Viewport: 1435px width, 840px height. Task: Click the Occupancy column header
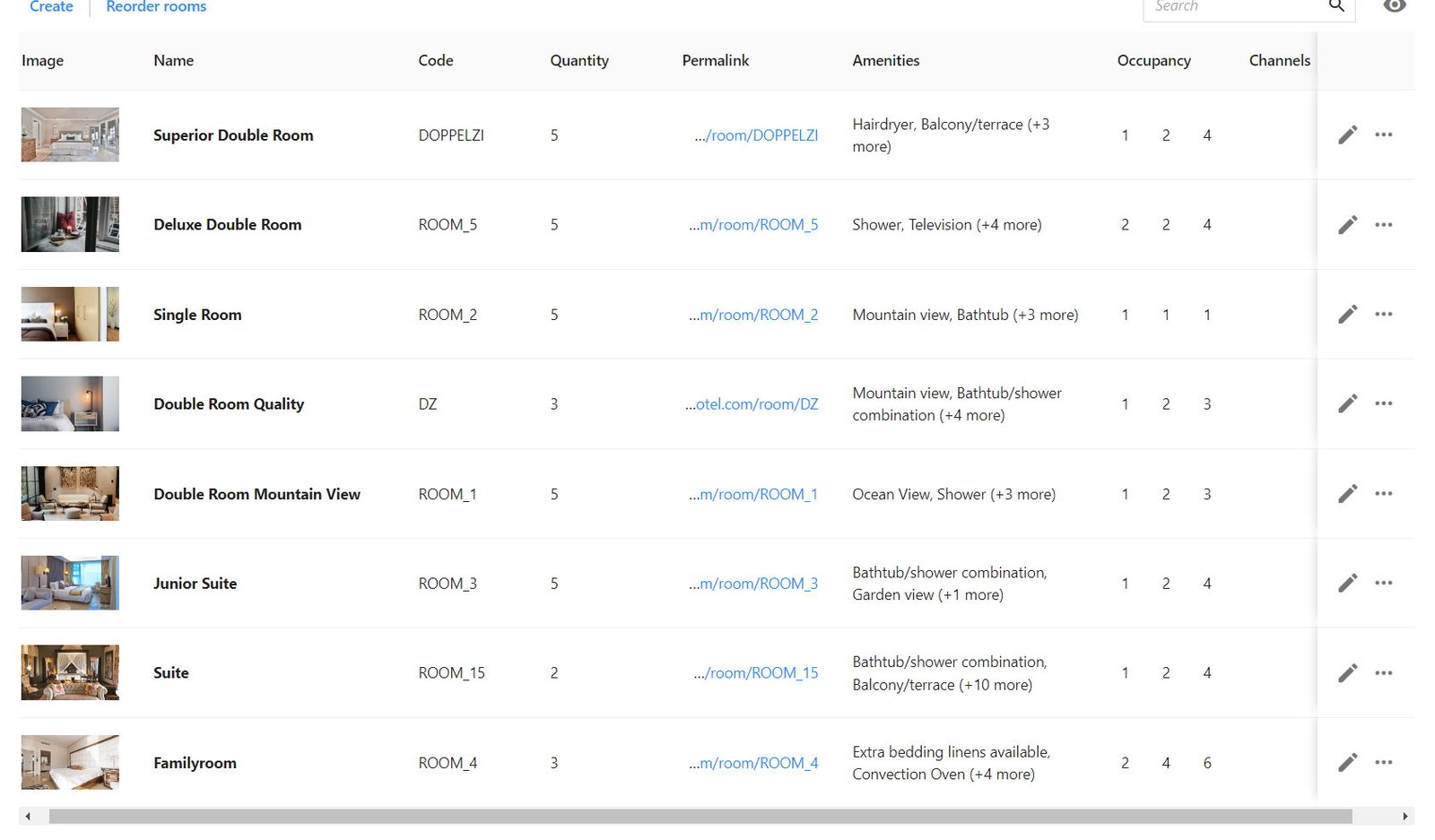coord(1153,60)
